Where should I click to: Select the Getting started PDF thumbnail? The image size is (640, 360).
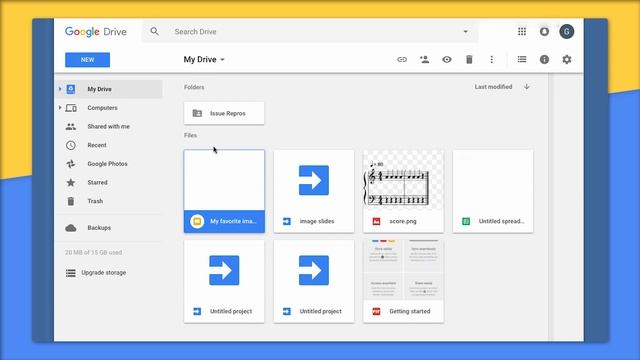pos(403,270)
